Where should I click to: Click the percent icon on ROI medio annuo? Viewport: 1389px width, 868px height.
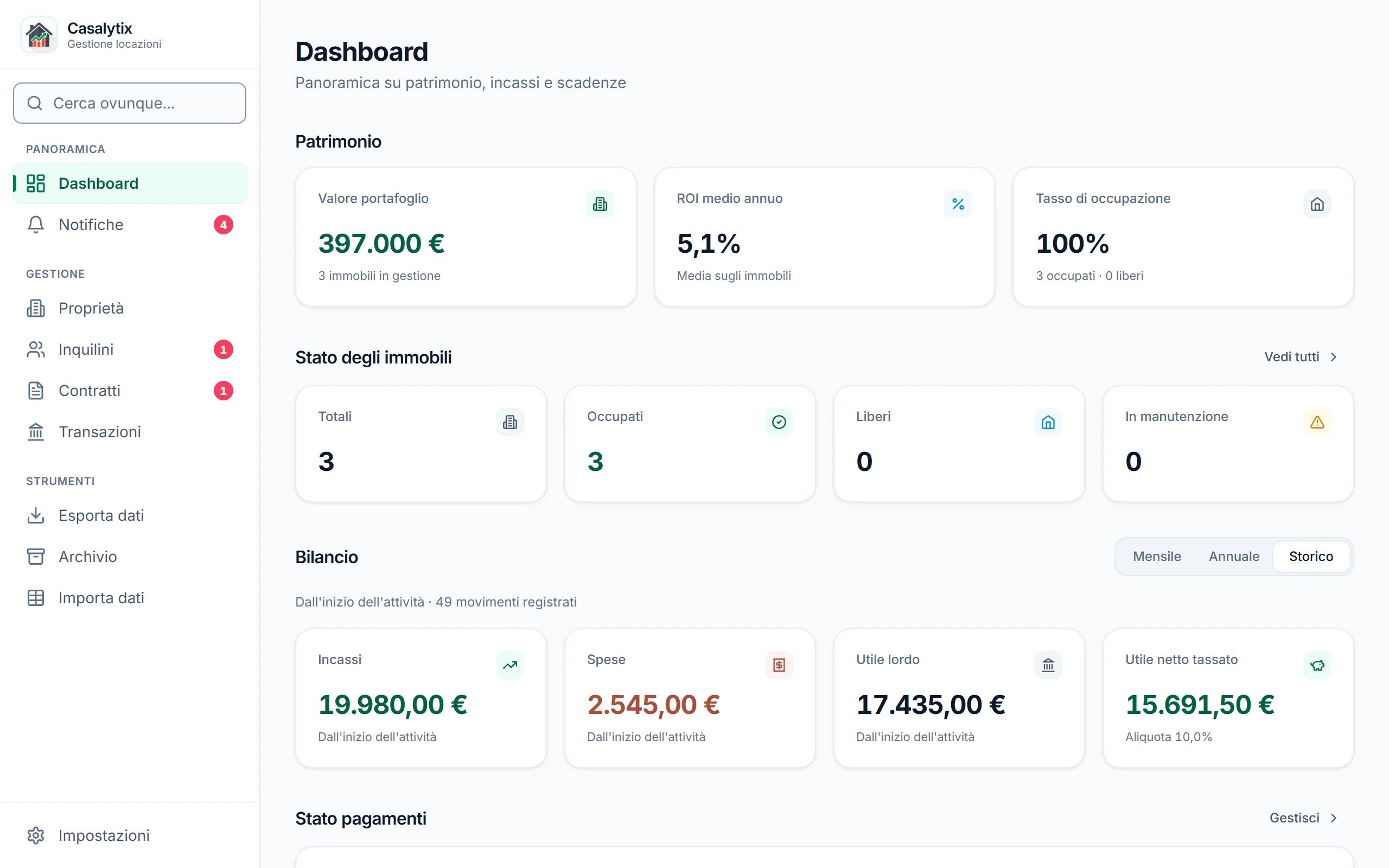coord(958,204)
